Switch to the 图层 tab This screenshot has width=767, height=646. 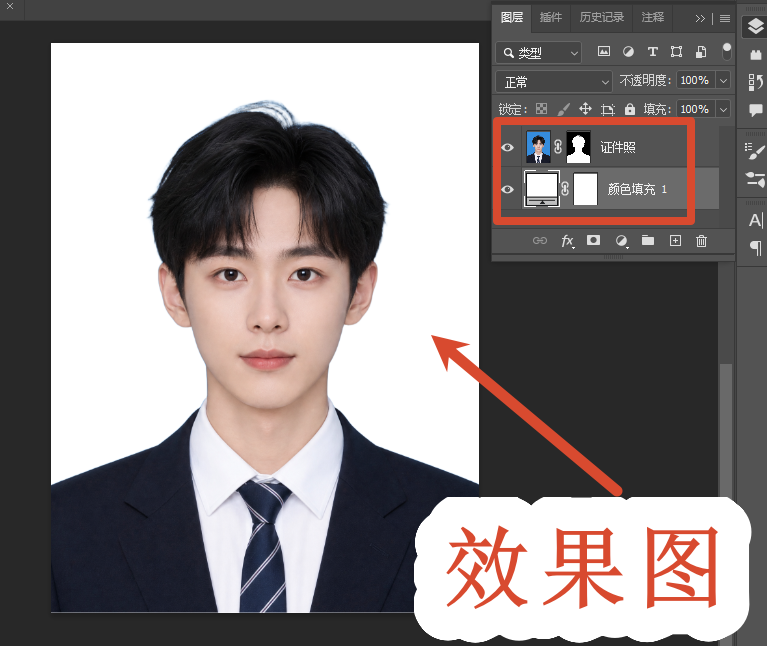pyautogui.click(x=512, y=18)
